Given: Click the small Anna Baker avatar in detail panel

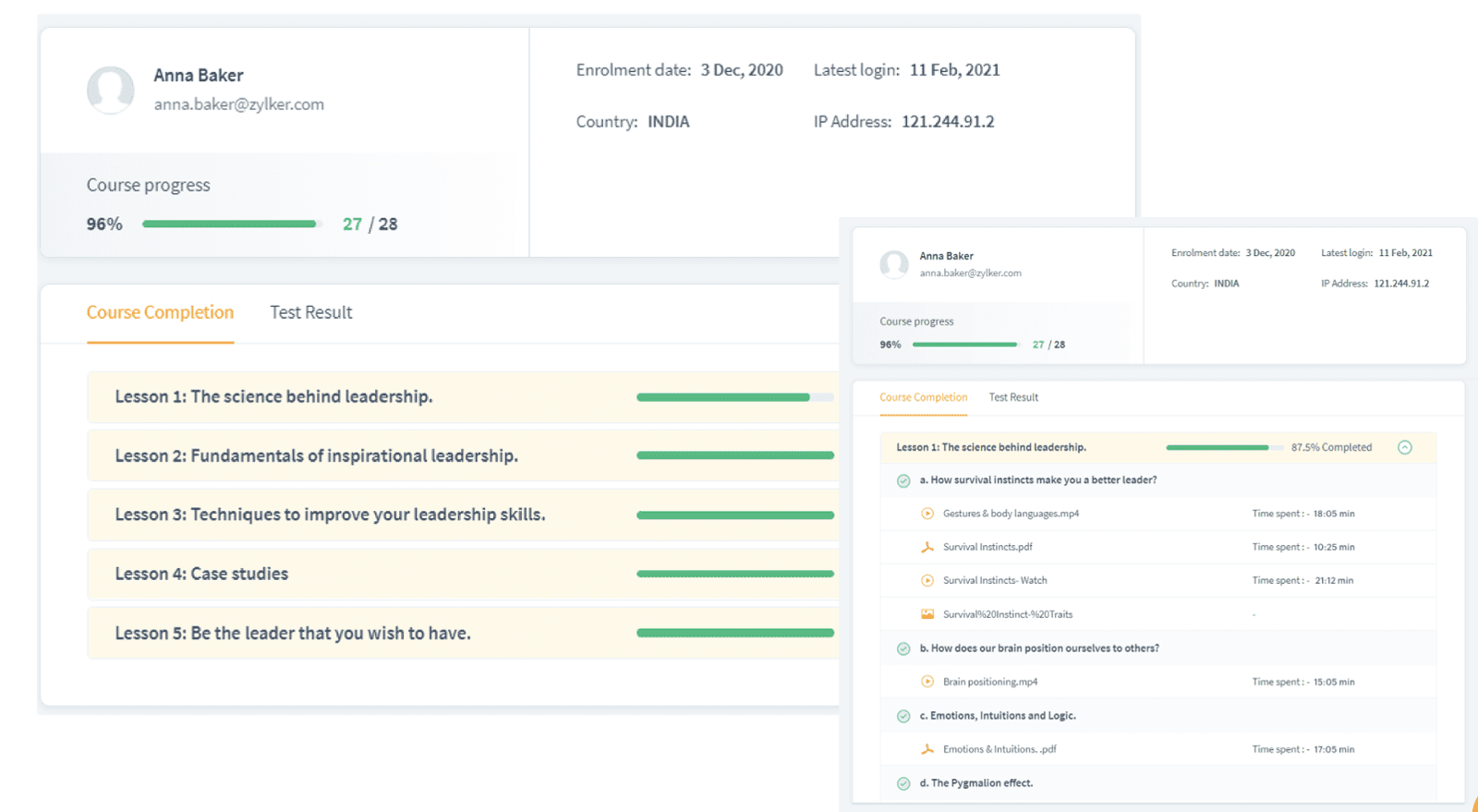Looking at the screenshot, I should point(893,264).
